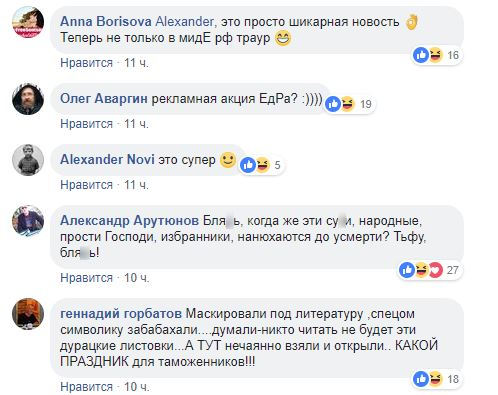Click the thumbs-up reaction icon on Alexander Novi's comment
498x395 pixels.
pos(248,165)
